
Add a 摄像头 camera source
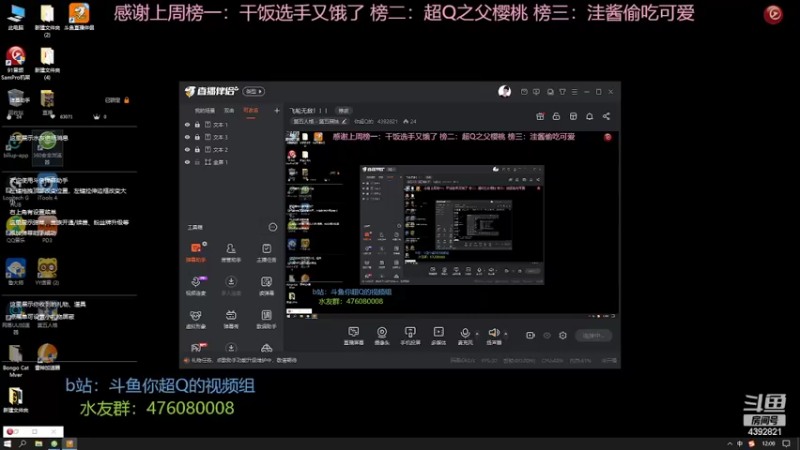[382, 336]
